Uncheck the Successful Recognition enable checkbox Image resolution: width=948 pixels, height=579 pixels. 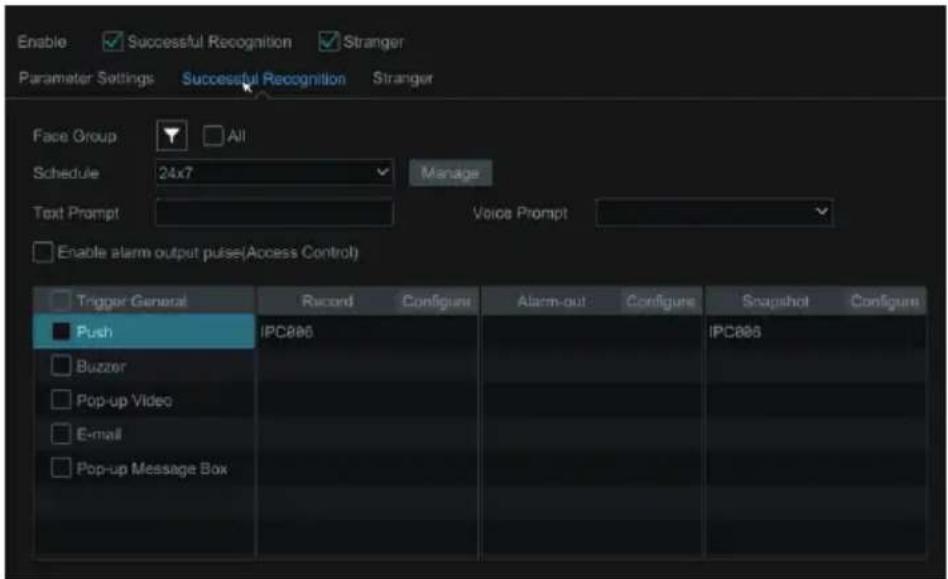(x=112, y=41)
